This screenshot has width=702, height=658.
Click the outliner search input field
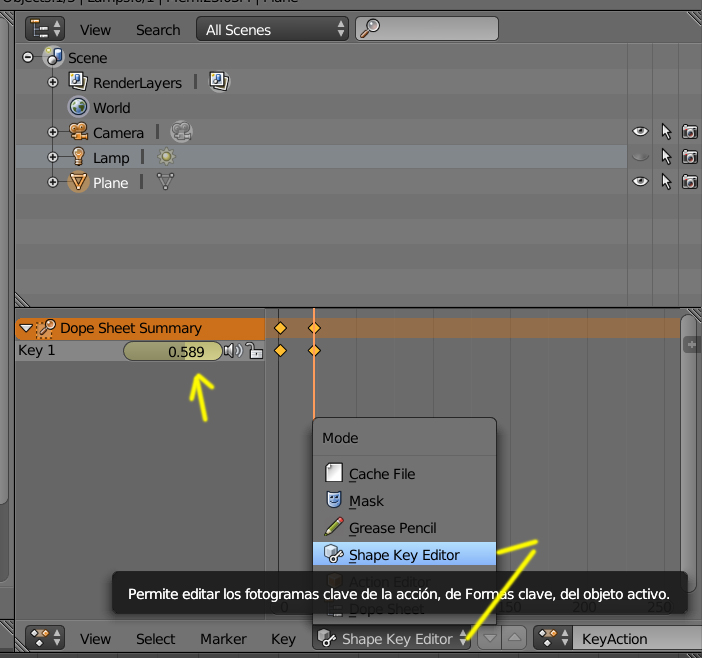(x=427, y=29)
